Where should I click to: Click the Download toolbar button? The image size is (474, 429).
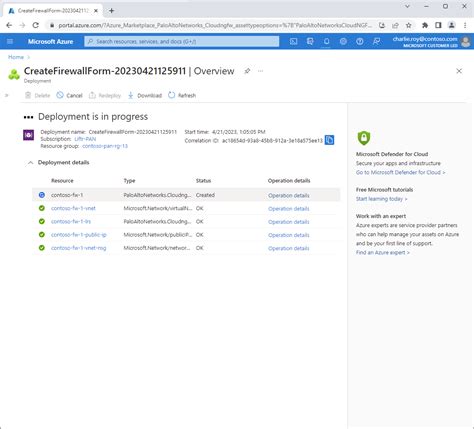click(145, 95)
